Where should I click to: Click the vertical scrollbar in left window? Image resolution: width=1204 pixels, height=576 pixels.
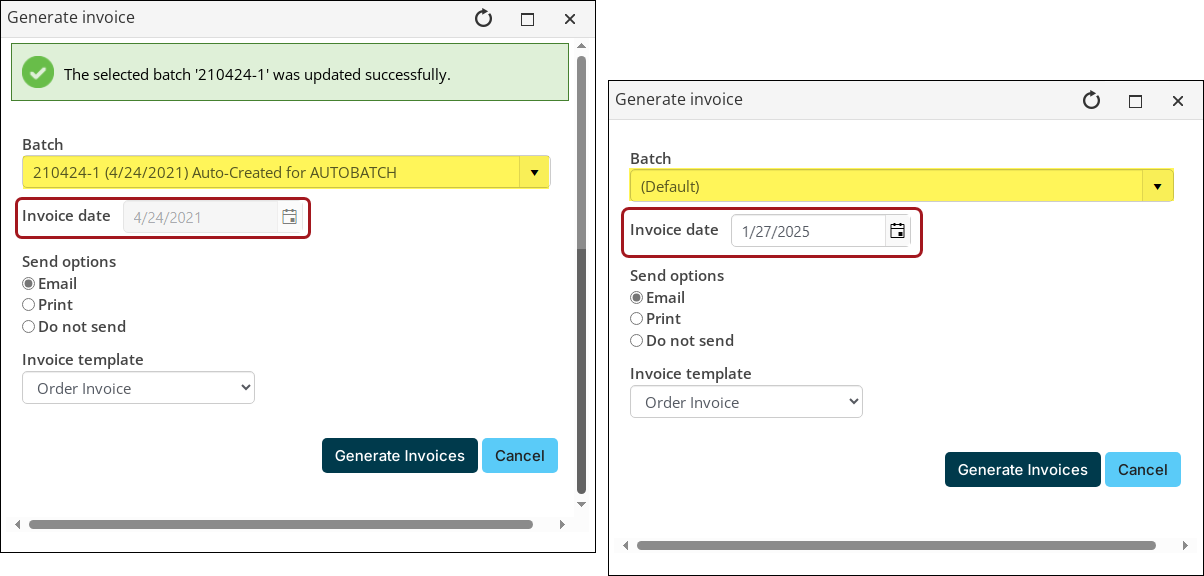[582, 273]
